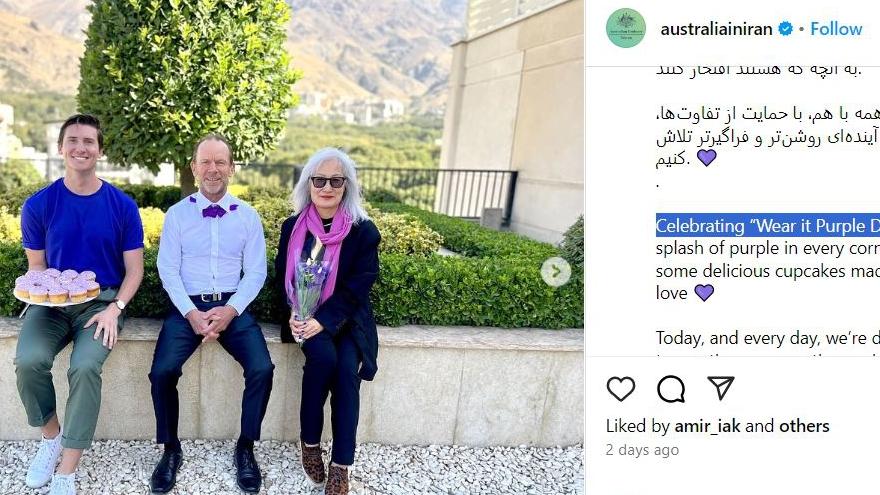Like the post with the heart icon
Viewport: 880px width, 495px height.
(621, 389)
